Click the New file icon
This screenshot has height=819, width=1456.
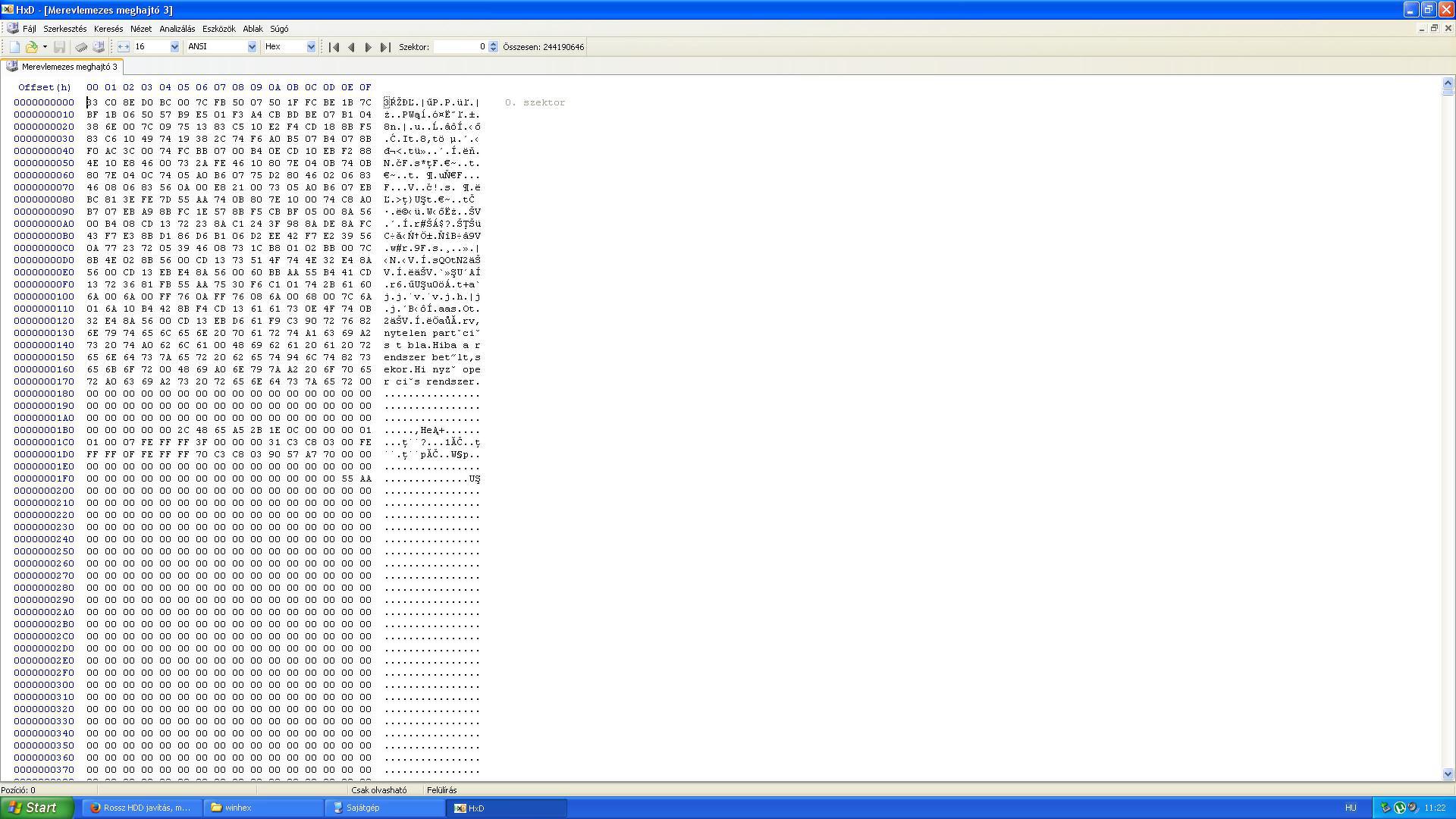(14, 47)
